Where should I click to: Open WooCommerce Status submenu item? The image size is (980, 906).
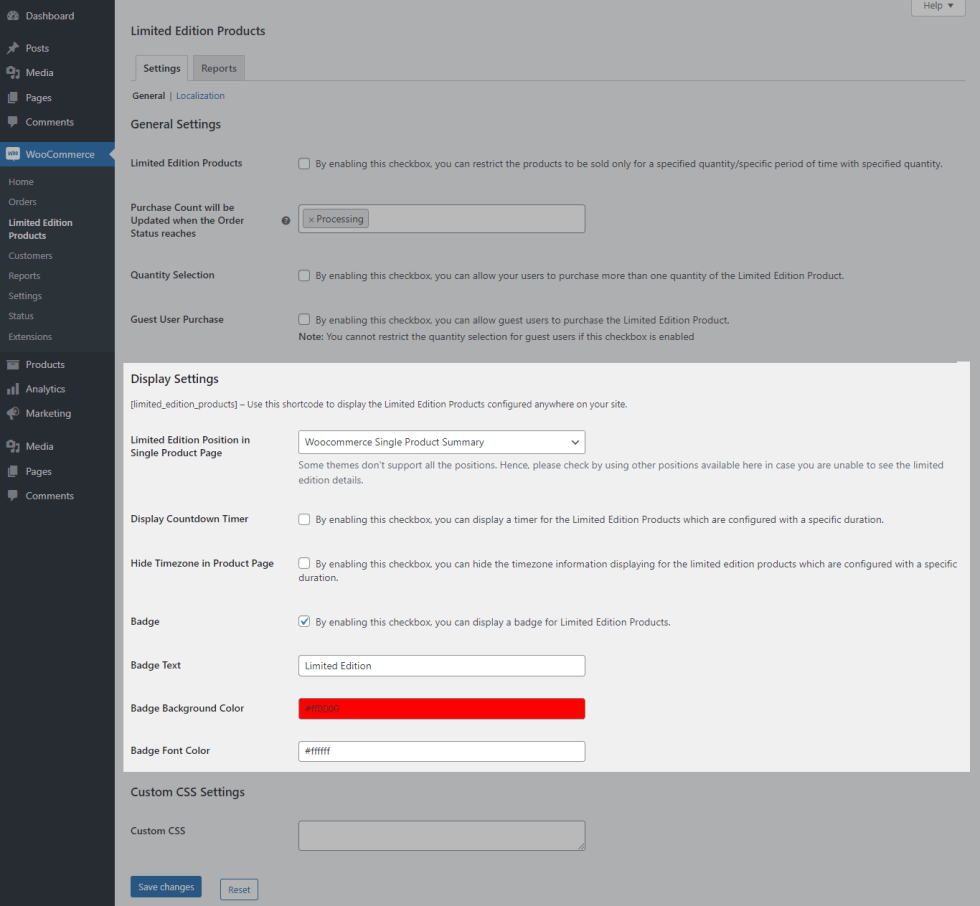click(21, 316)
